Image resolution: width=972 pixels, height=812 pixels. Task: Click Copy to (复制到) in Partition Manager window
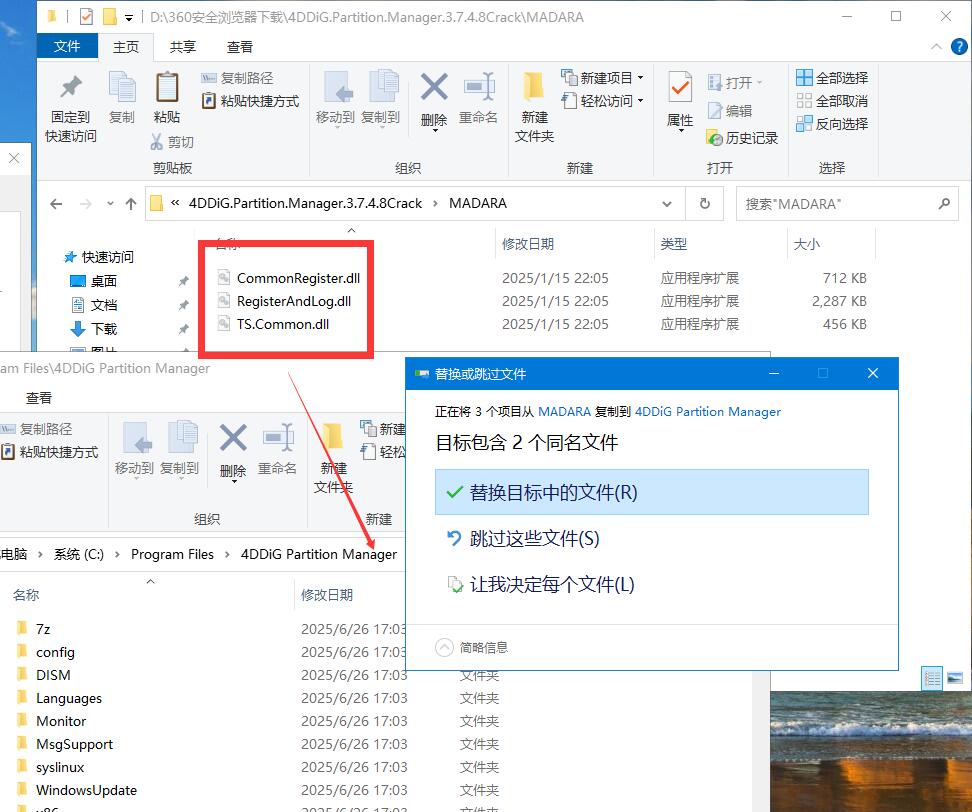180,448
